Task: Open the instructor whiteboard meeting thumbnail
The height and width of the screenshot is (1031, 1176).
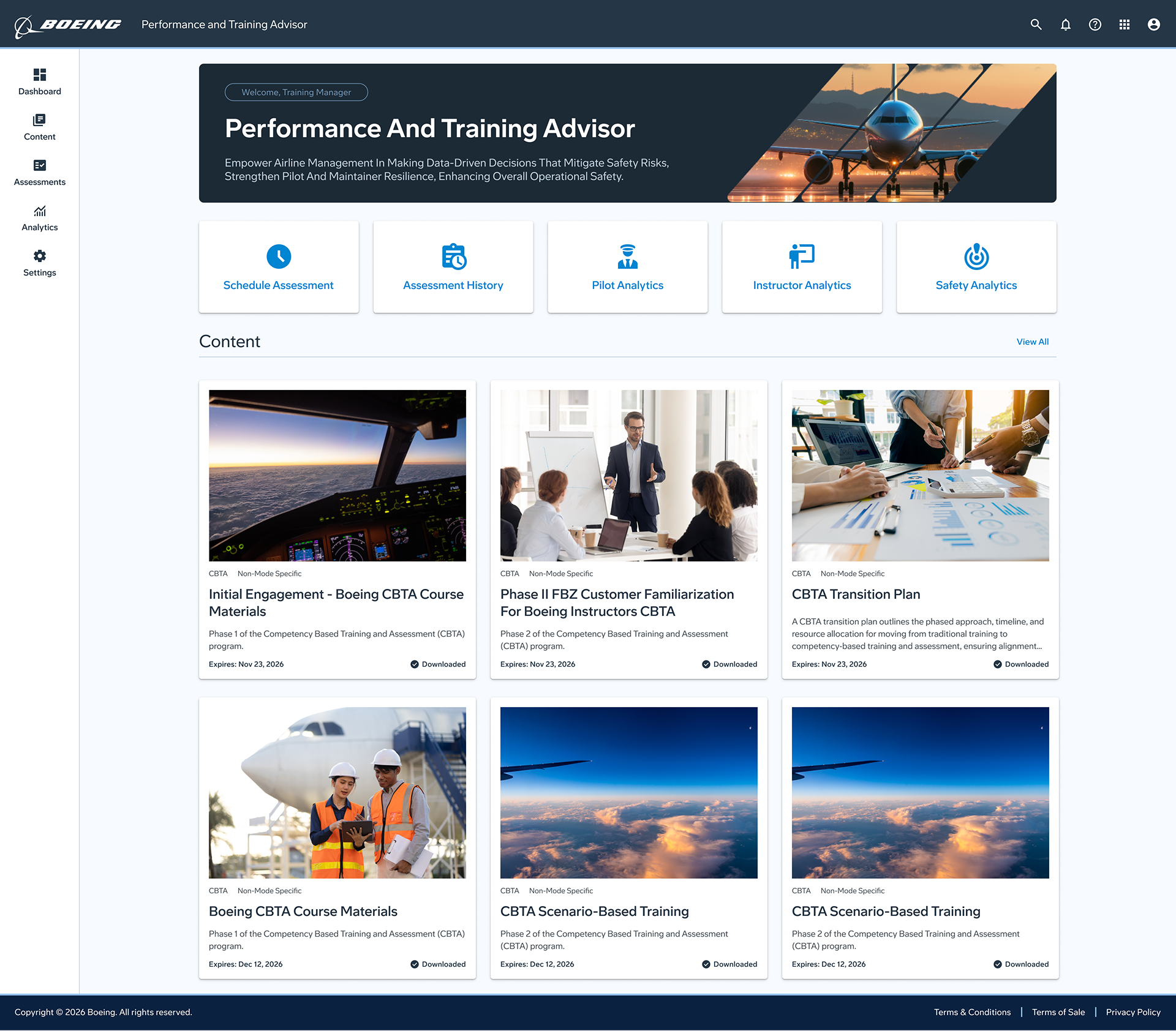Action: pyautogui.click(x=629, y=476)
